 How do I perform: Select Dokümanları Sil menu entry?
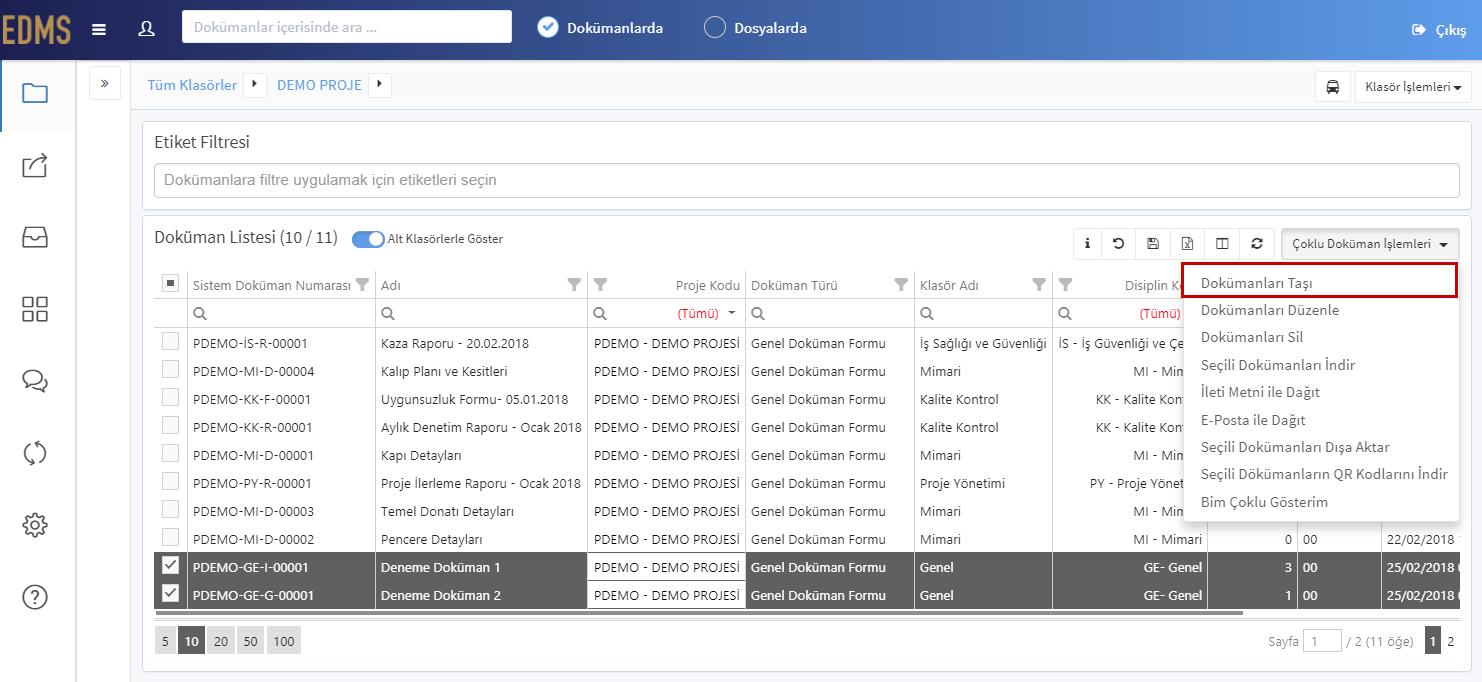point(1252,337)
